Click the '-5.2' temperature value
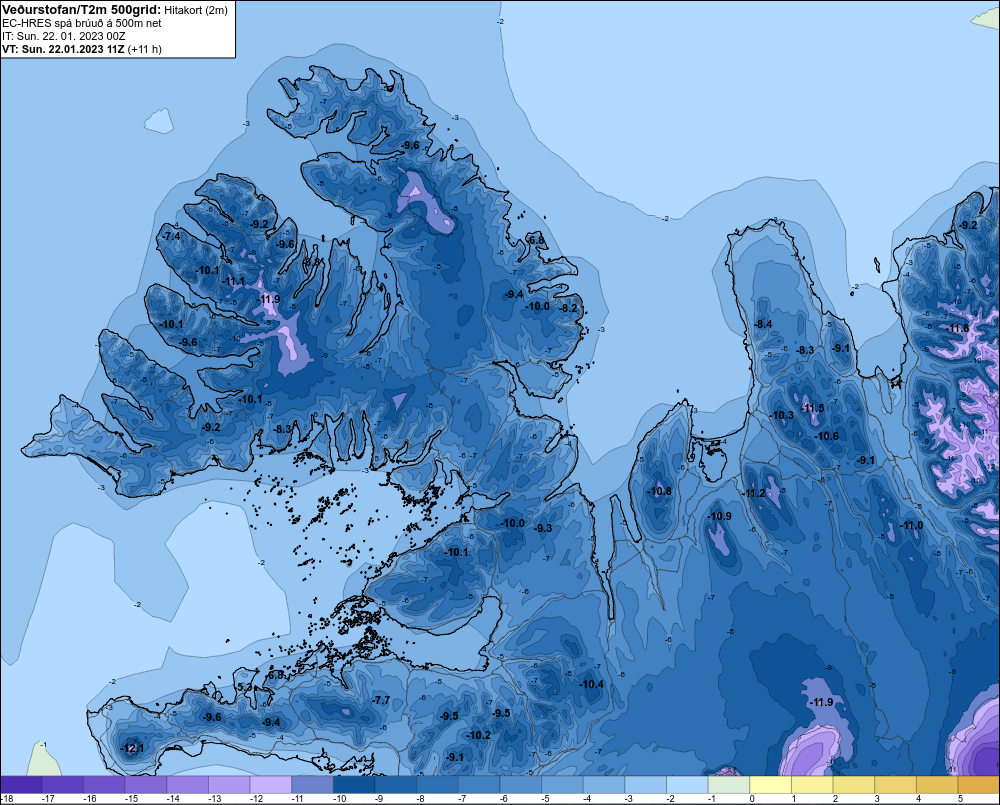The height and width of the screenshot is (805, 1000). point(245,687)
